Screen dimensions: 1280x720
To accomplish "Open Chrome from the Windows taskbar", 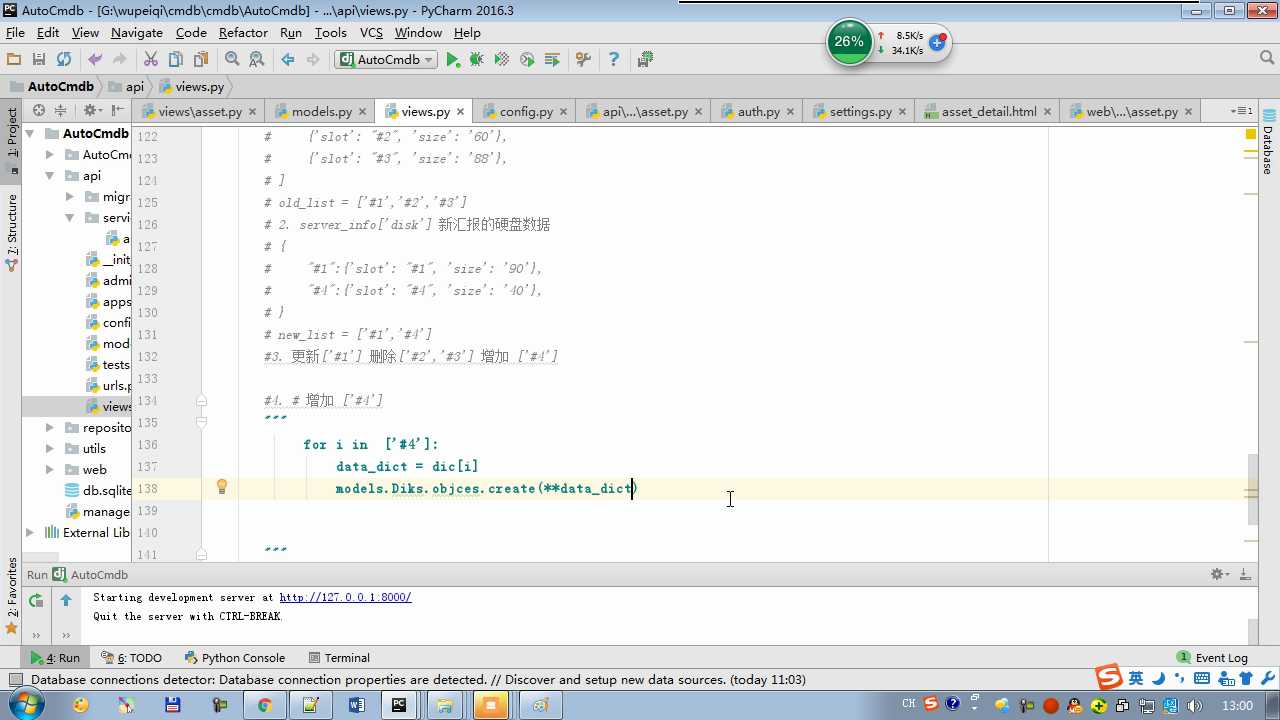I will 265,705.
